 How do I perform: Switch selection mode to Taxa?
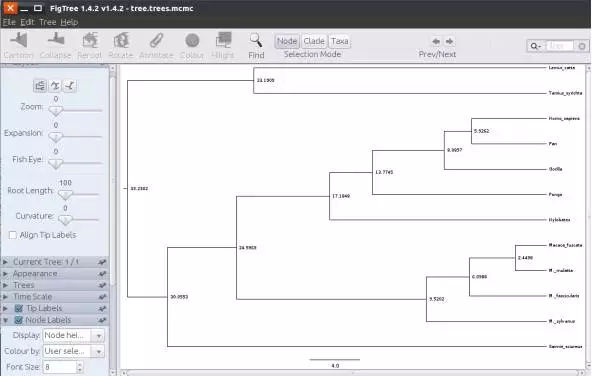pyautogui.click(x=339, y=41)
